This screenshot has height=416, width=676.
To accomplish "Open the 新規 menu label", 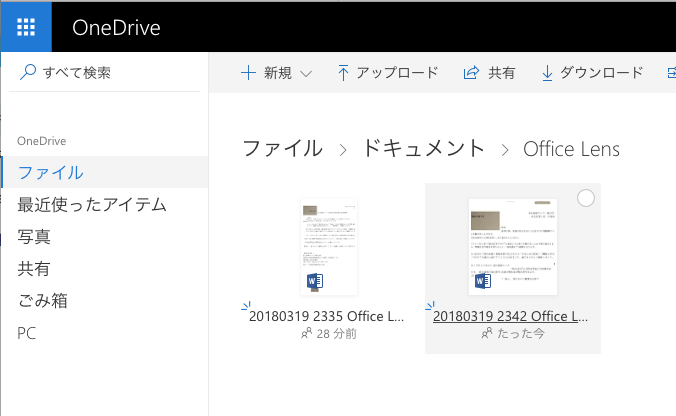I will (x=278, y=73).
